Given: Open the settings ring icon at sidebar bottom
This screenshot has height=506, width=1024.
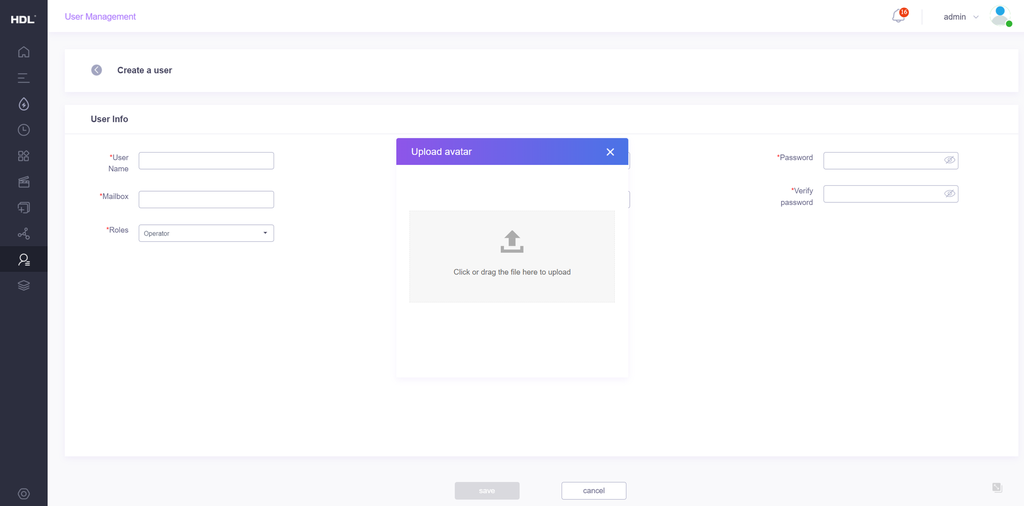Looking at the screenshot, I should click(x=24, y=494).
